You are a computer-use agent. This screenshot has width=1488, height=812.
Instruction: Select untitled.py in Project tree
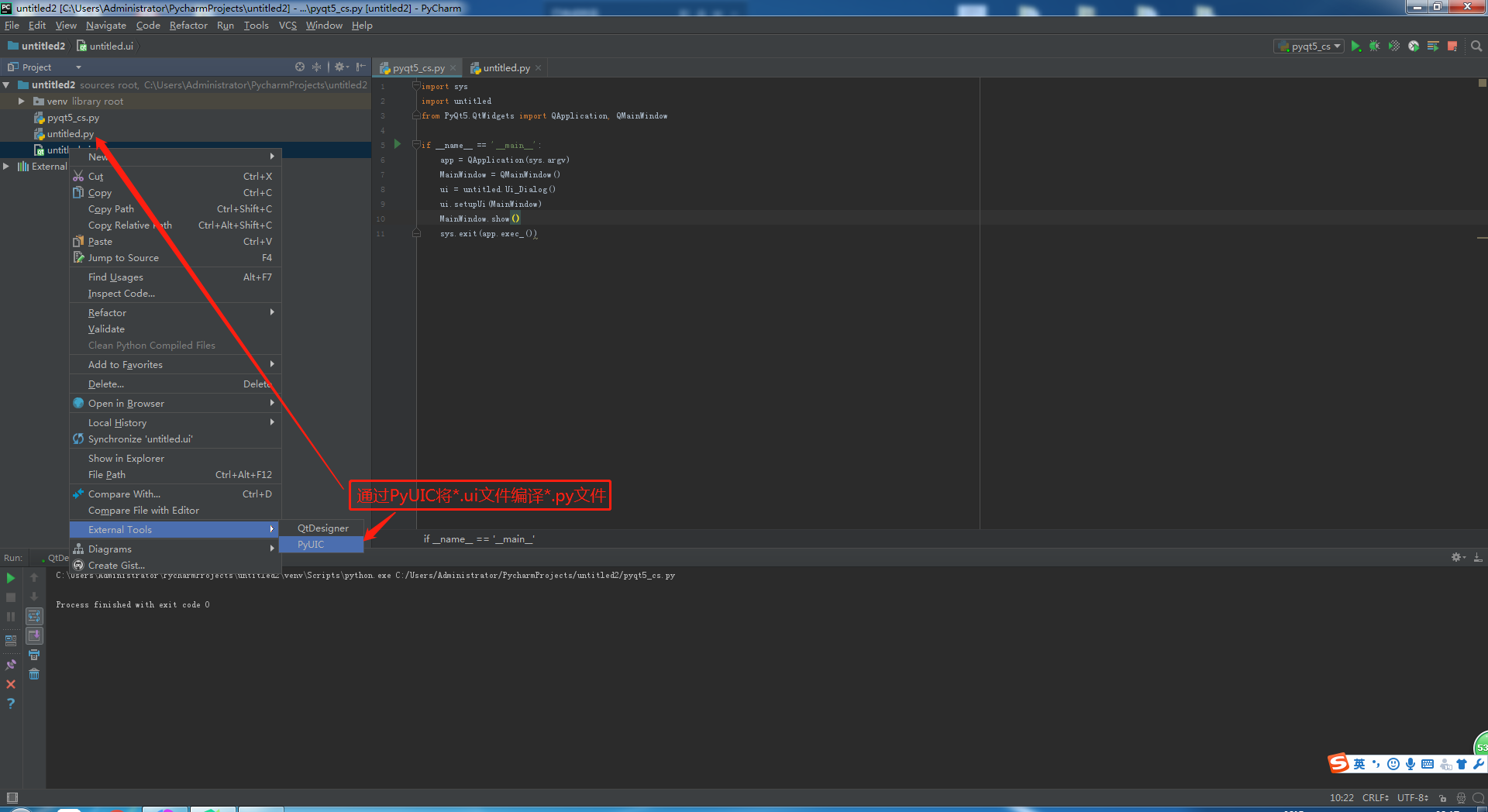point(70,134)
